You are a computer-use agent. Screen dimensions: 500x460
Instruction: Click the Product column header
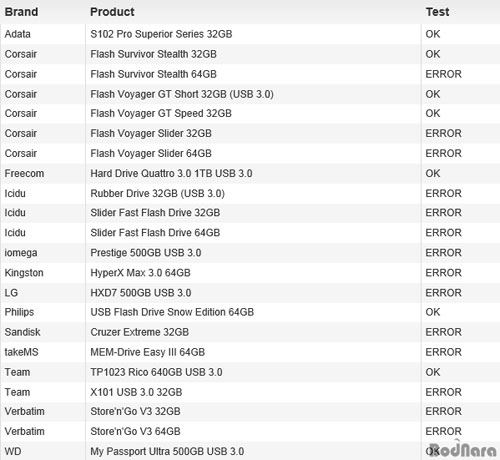[x=112, y=12]
